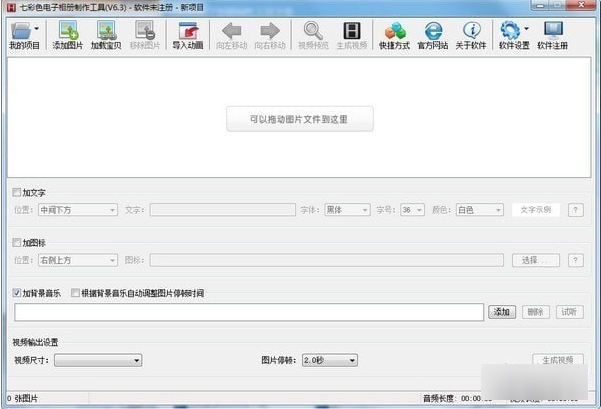Viewport: 601px width, 409px height.
Task: Toggle 根据背景音乐自动调整图片停留时间 checkbox
Action: click(x=76, y=293)
